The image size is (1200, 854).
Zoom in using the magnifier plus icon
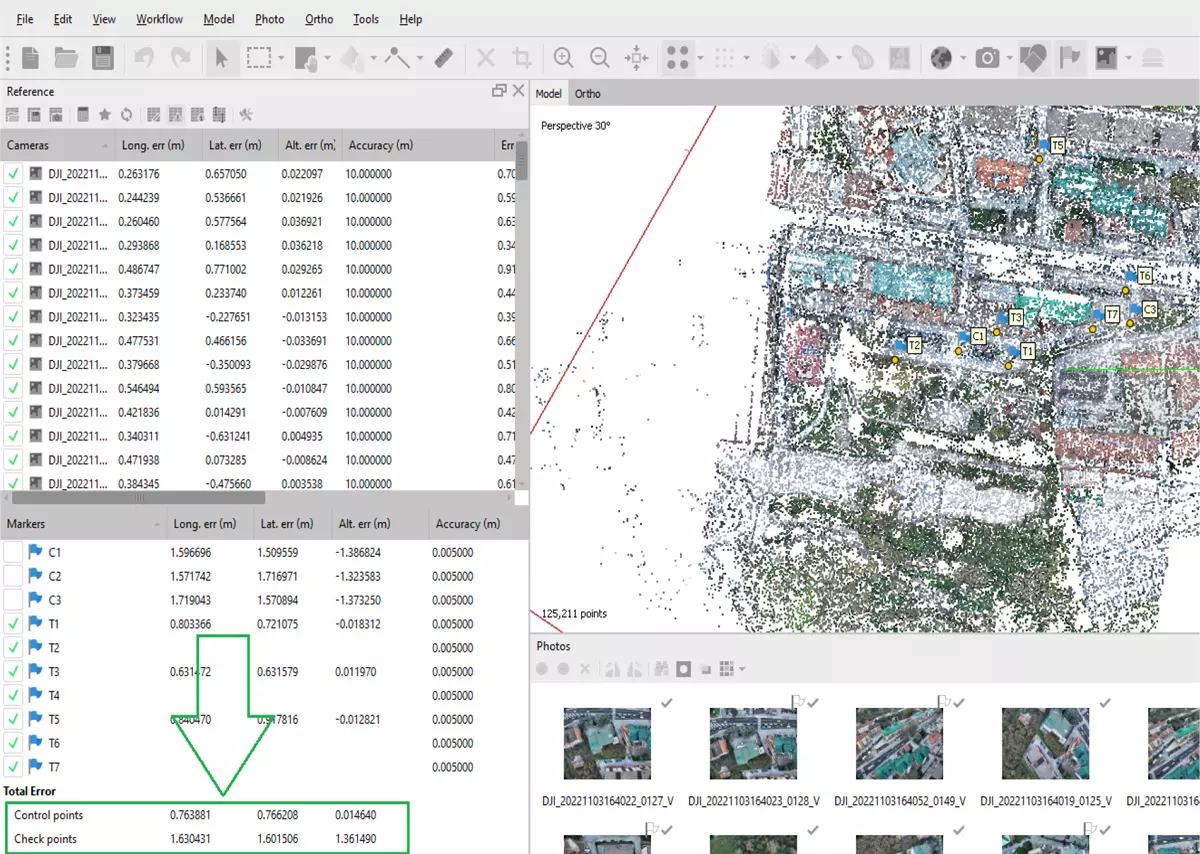(564, 58)
